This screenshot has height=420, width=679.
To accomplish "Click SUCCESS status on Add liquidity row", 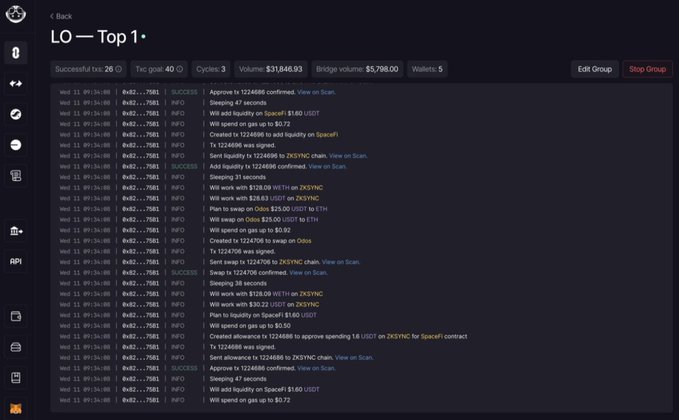I will point(184,166).
